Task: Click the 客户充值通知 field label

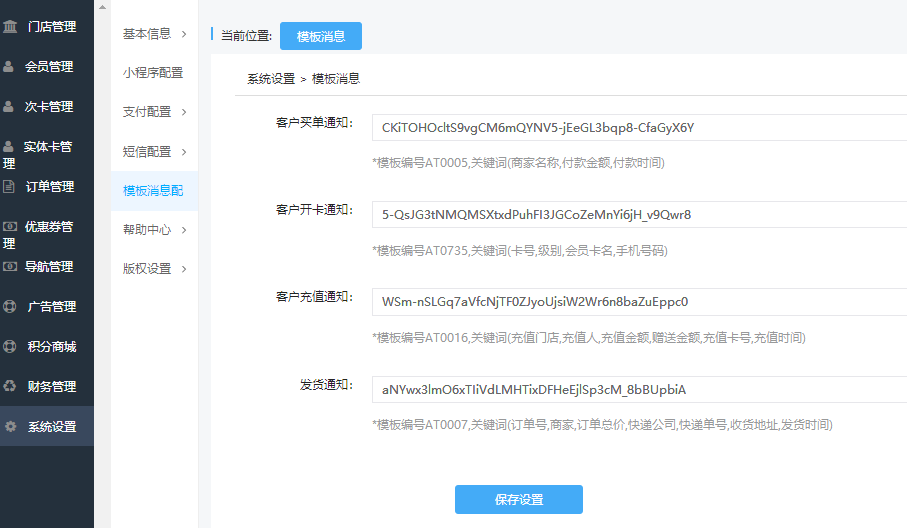Action: click(314, 297)
